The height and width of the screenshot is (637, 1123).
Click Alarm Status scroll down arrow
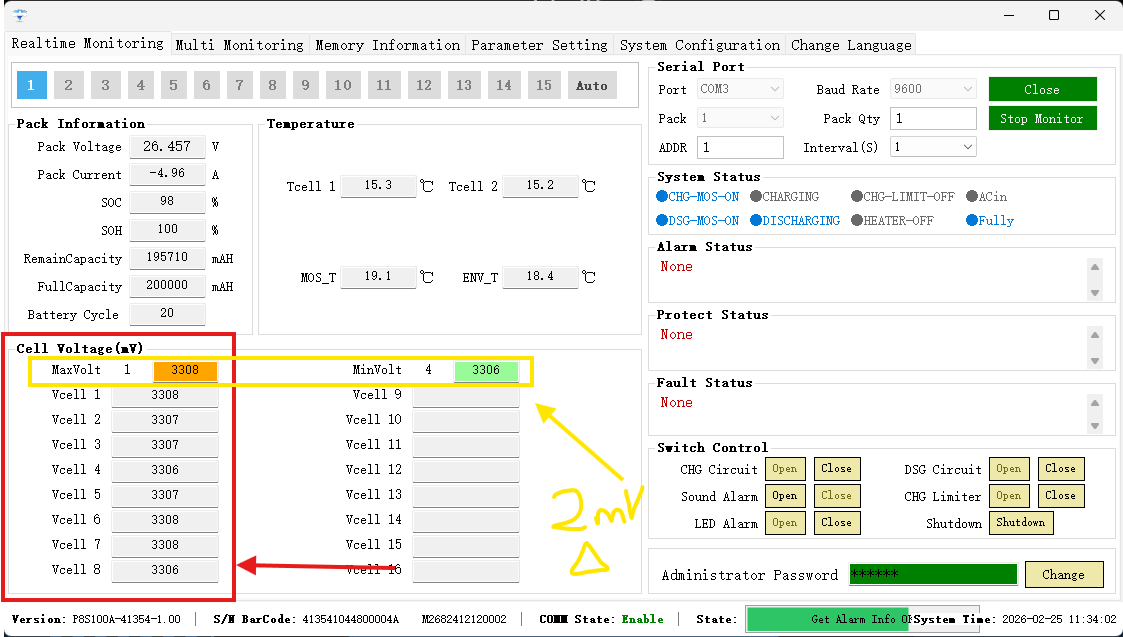click(x=1095, y=292)
